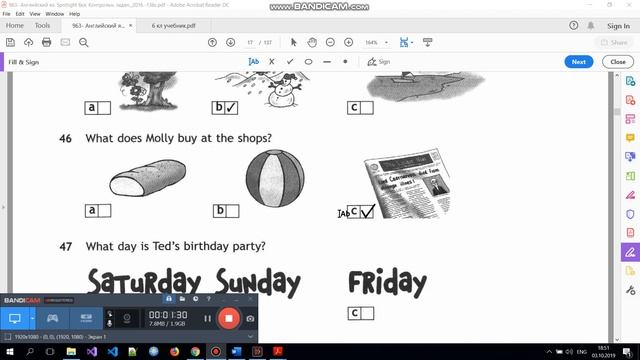Select the checkmark tool in Fill & Sign
640x360 pixels.
tap(290, 62)
